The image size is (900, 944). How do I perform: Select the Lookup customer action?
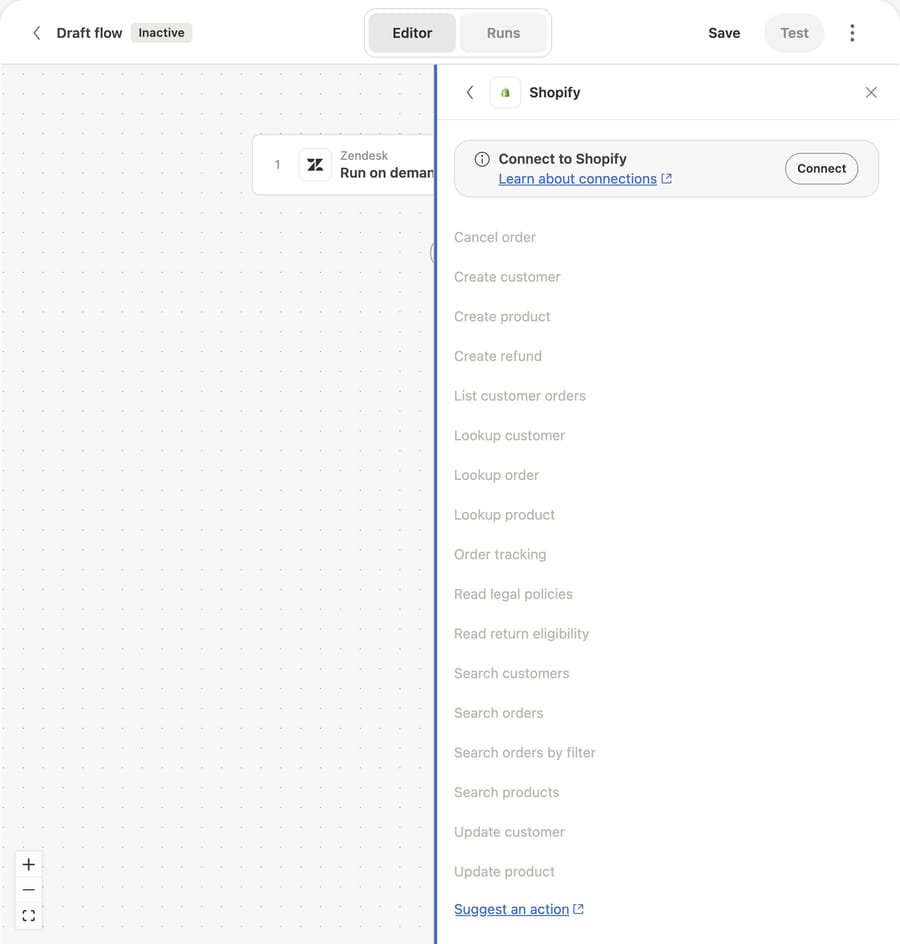point(509,436)
